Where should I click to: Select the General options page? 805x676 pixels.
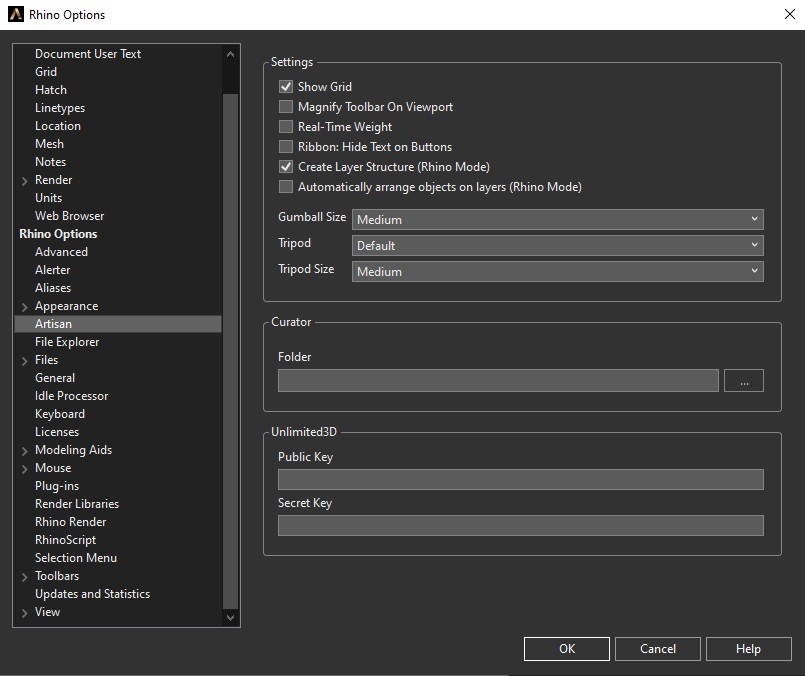(x=55, y=378)
